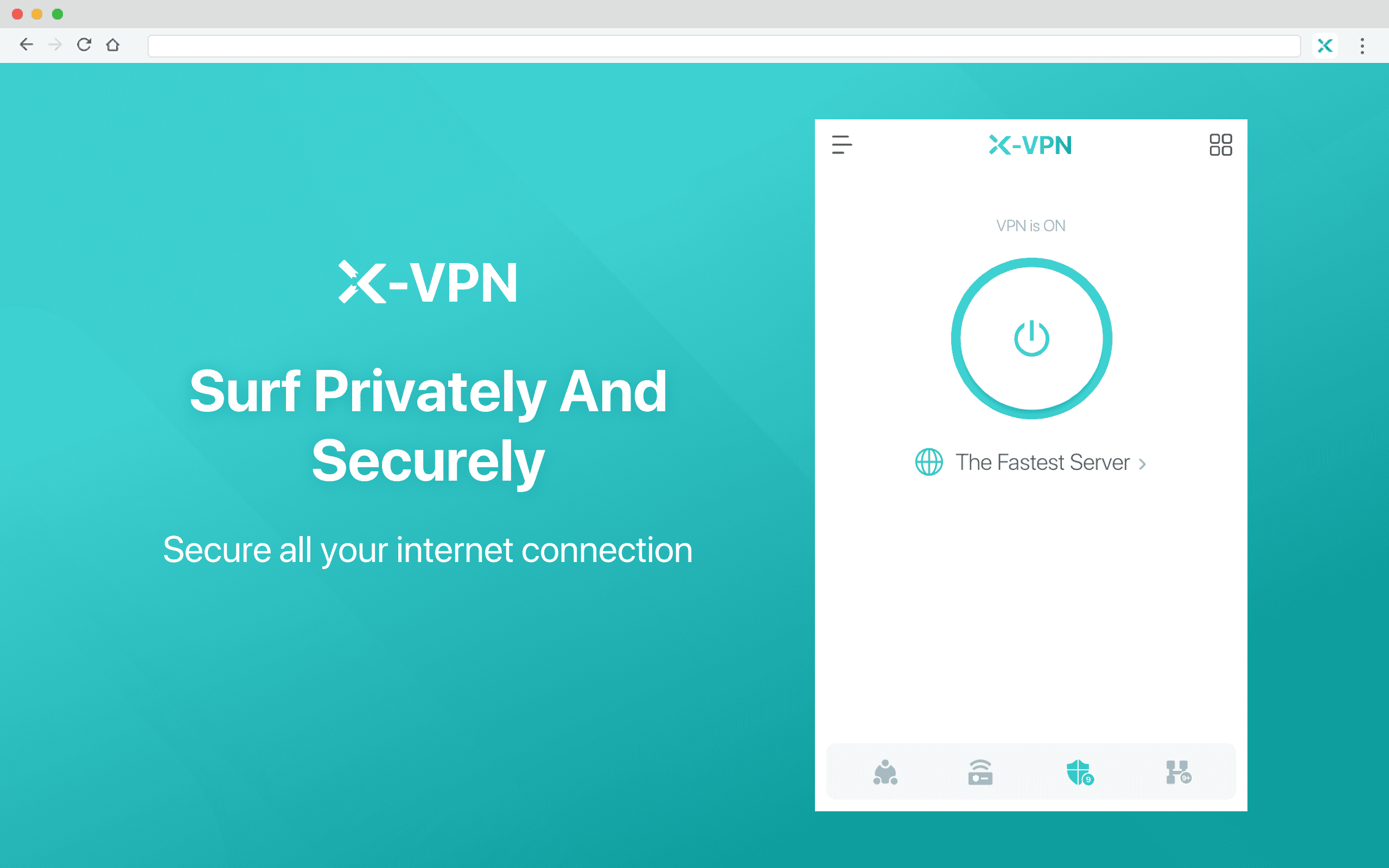Open the hamburger menu

point(841,144)
